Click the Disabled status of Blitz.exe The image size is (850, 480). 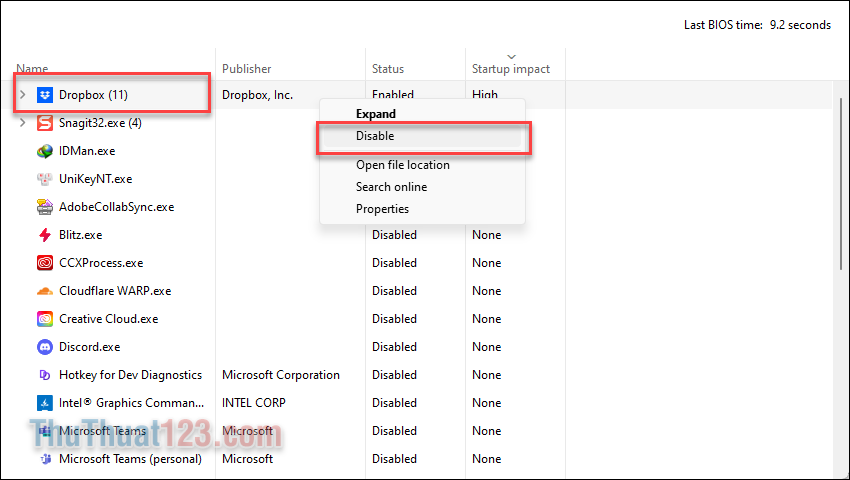[394, 235]
